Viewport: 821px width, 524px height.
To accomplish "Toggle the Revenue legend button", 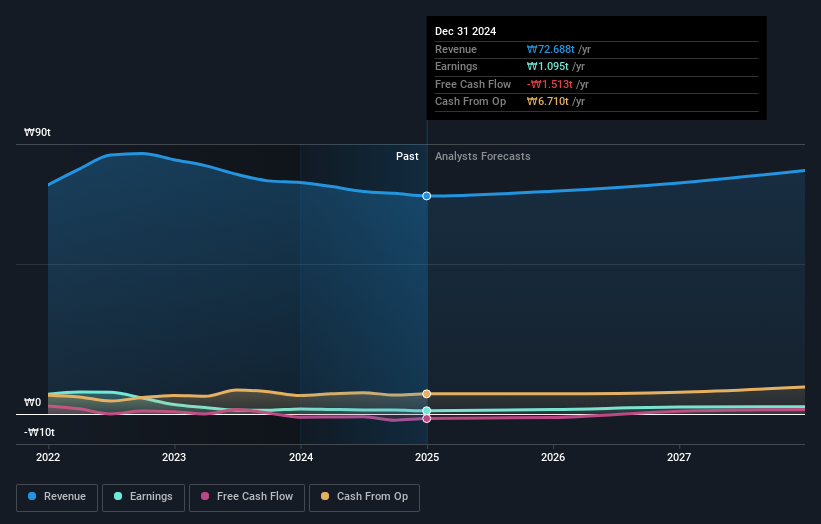I will coord(57,497).
